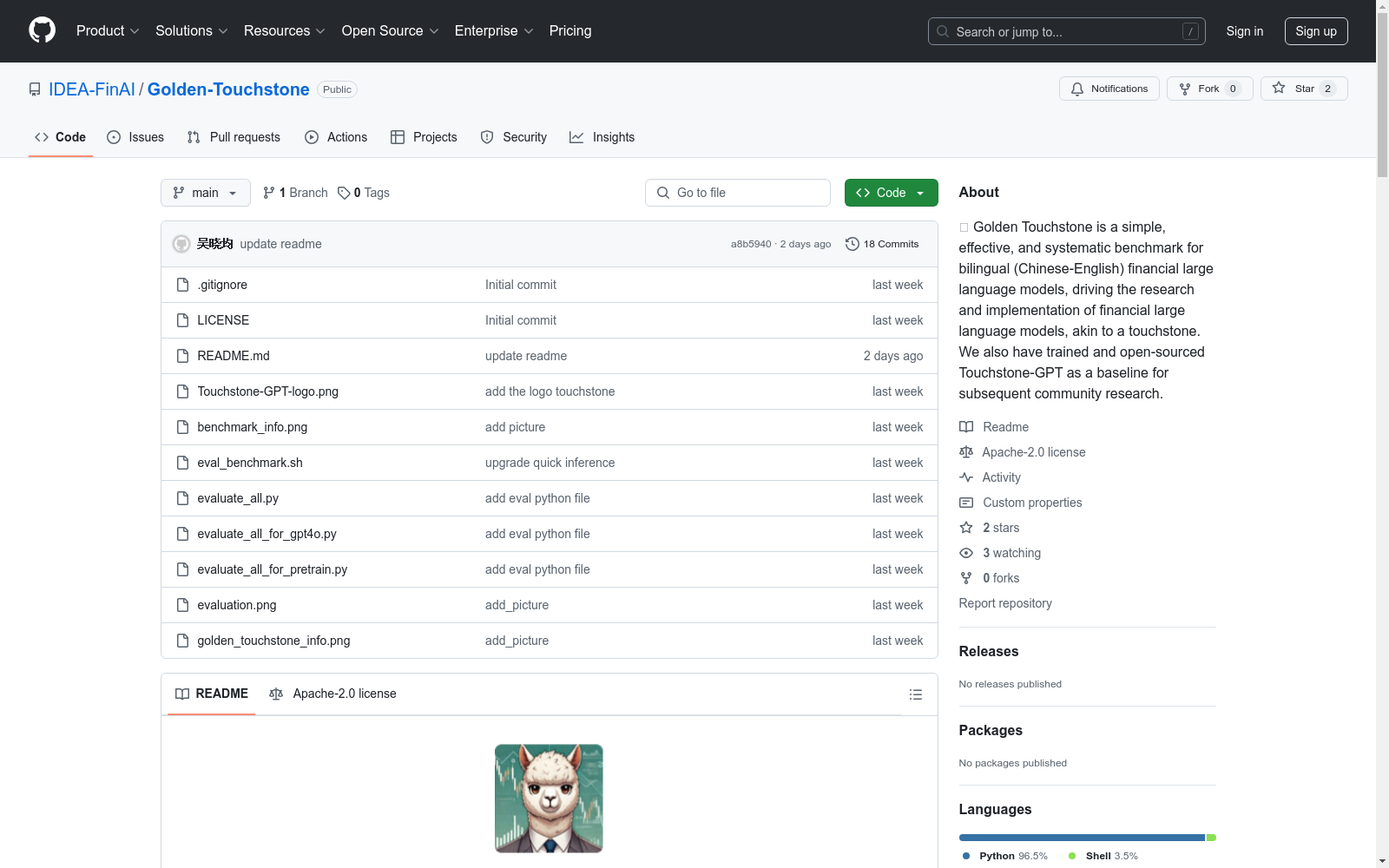Screen dimensions: 1389x868
Task: Click the tag icon beside 0 Tags
Action: (344, 193)
